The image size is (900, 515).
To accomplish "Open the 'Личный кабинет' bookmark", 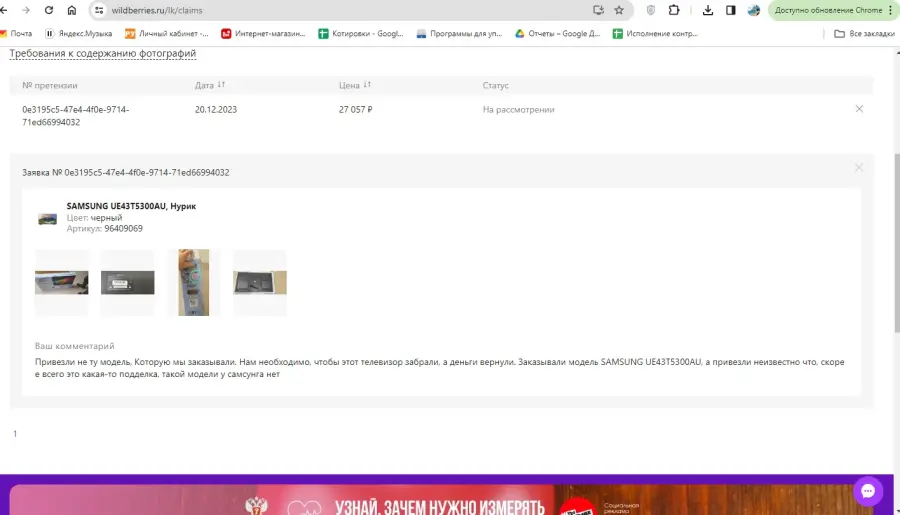I will (167, 34).
